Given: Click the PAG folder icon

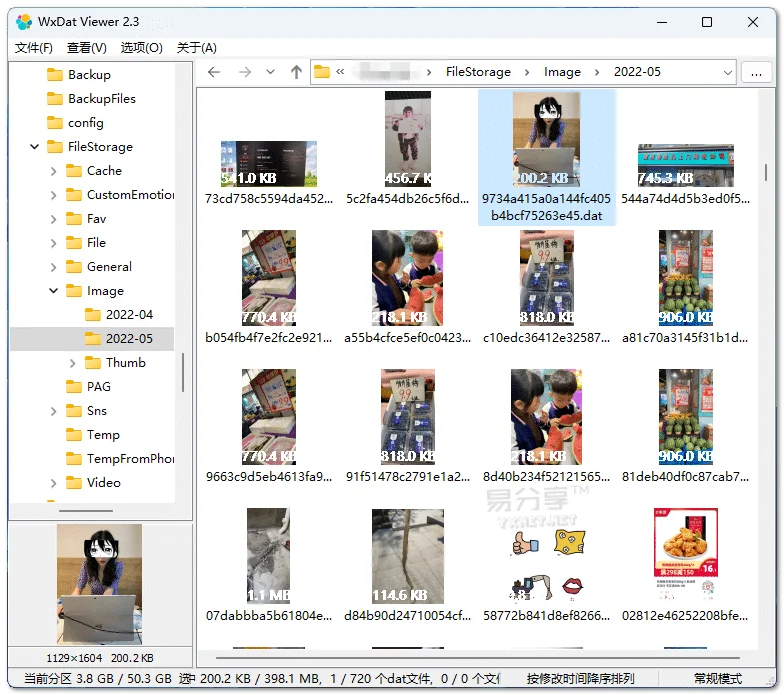Looking at the screenshot, I should pos(74,387).
